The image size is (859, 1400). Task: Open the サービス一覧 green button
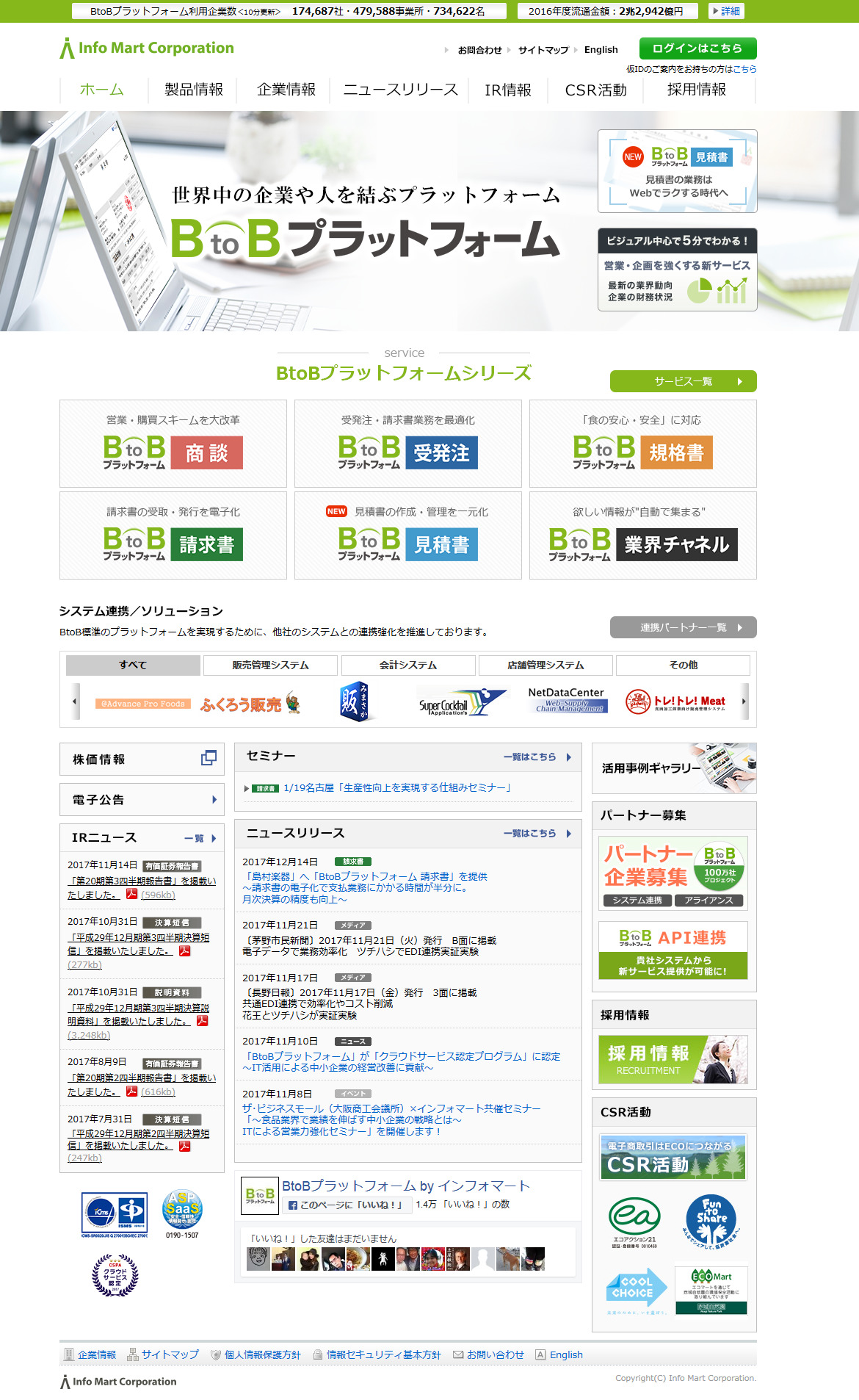[x=683, y=381]
